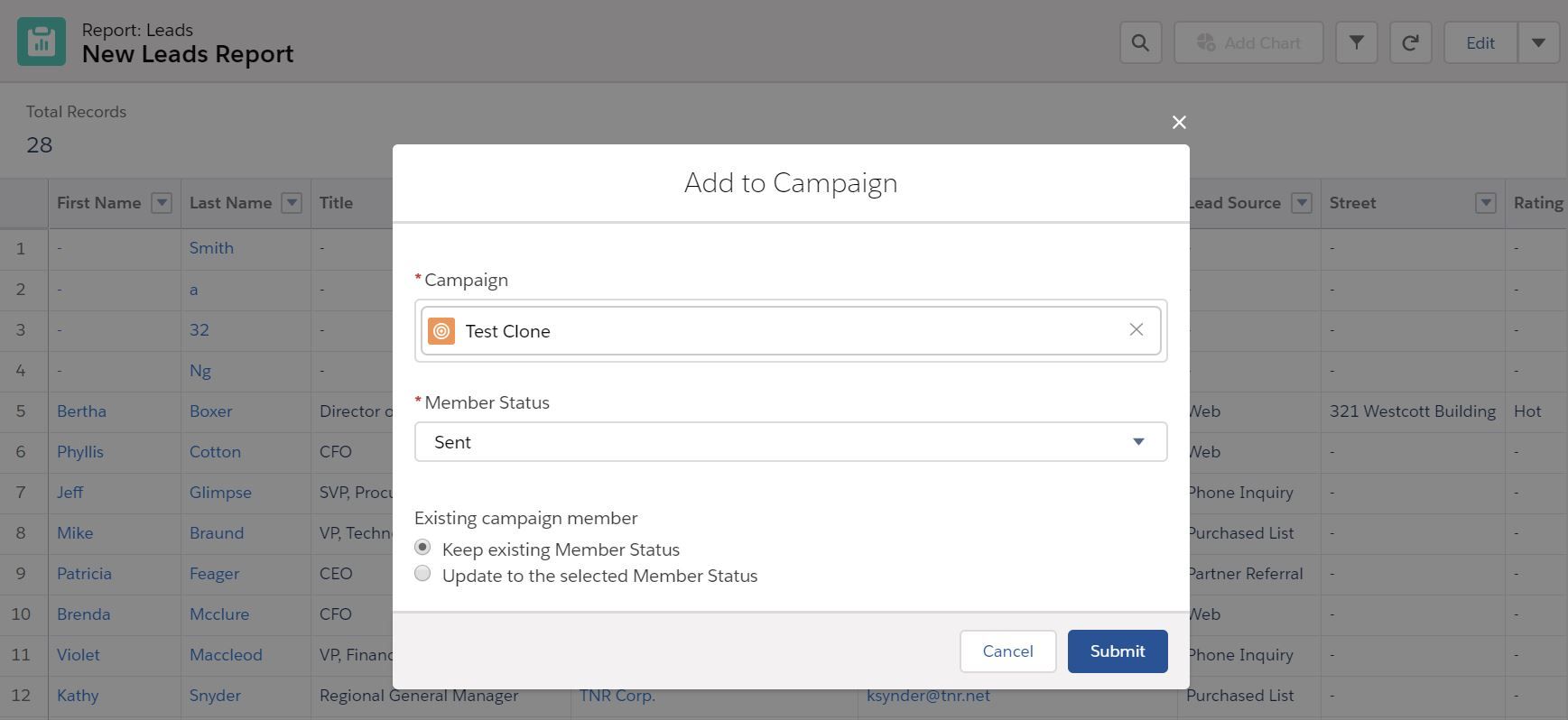The height and width of the screenshot is (720, 1568).
Task: Click the Edit button
Action: 1480,42
